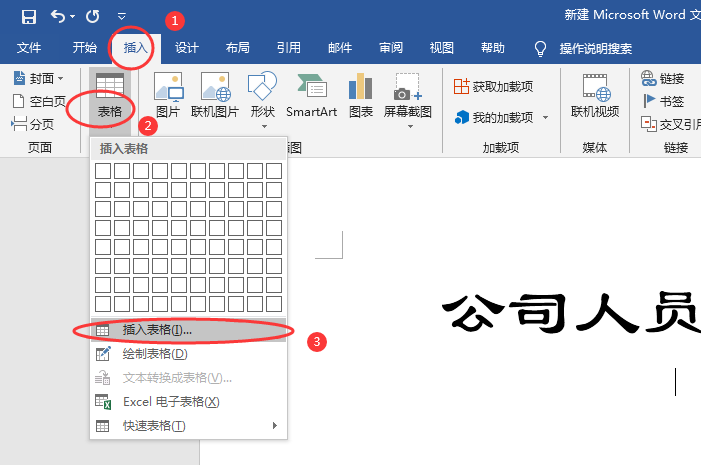Click the 链接 hyperlink button
The width and height of the screenshot is (701, 465).
[x=663, y=78]
